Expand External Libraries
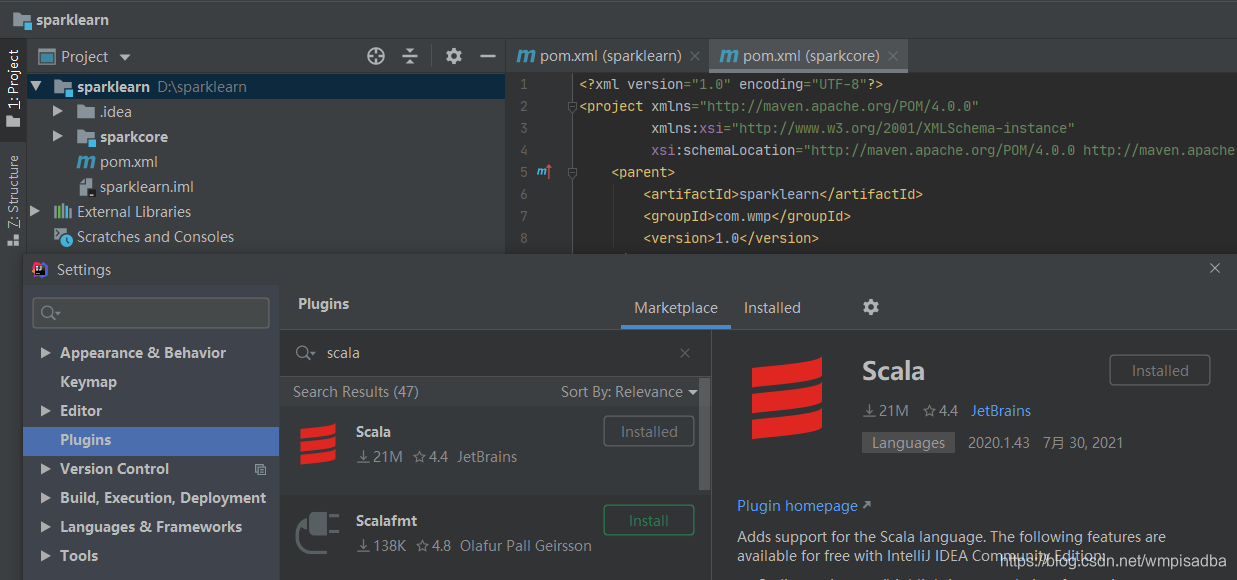 pos(35,212)
